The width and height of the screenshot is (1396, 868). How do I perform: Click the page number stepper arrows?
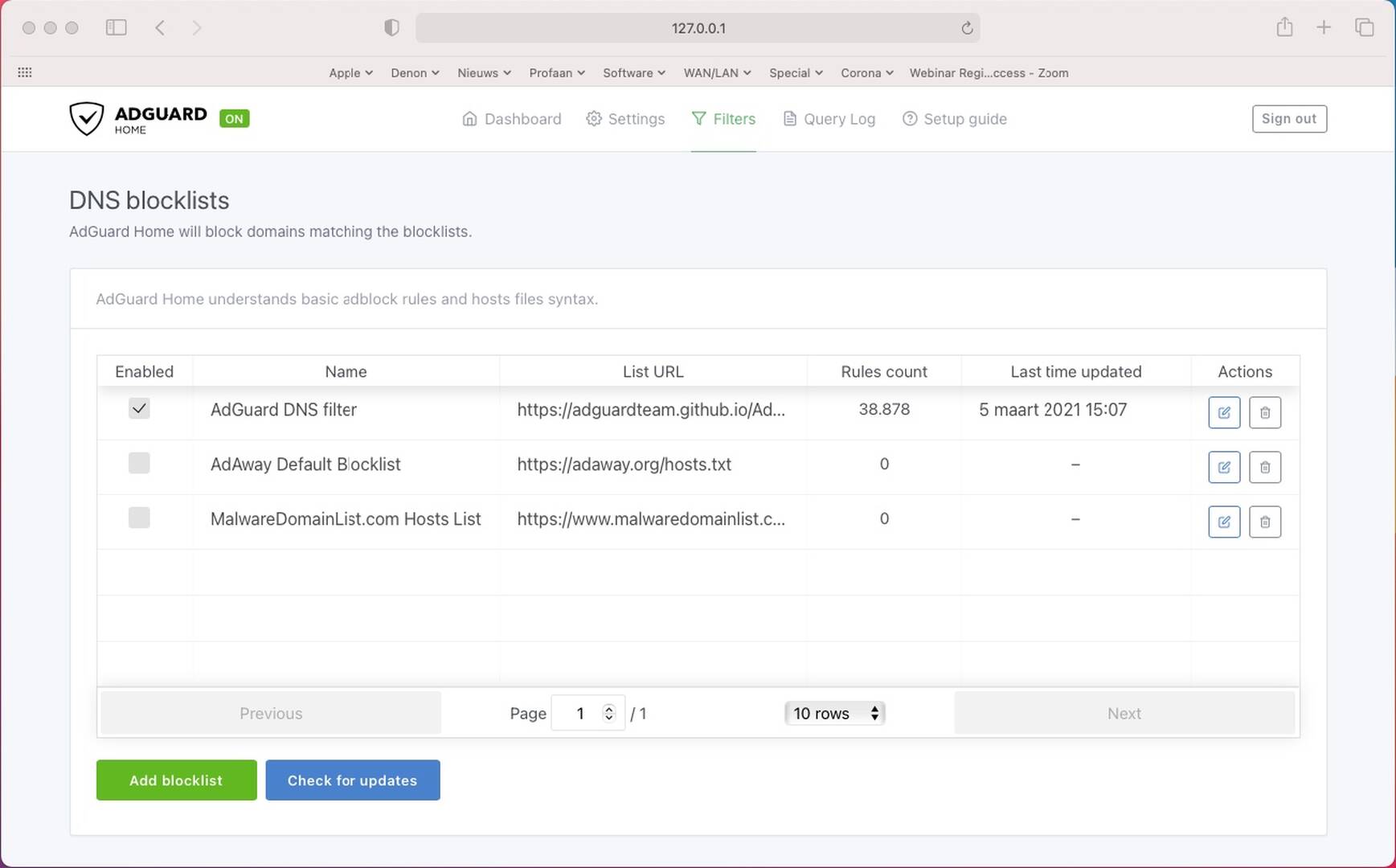tap(609, 713)
